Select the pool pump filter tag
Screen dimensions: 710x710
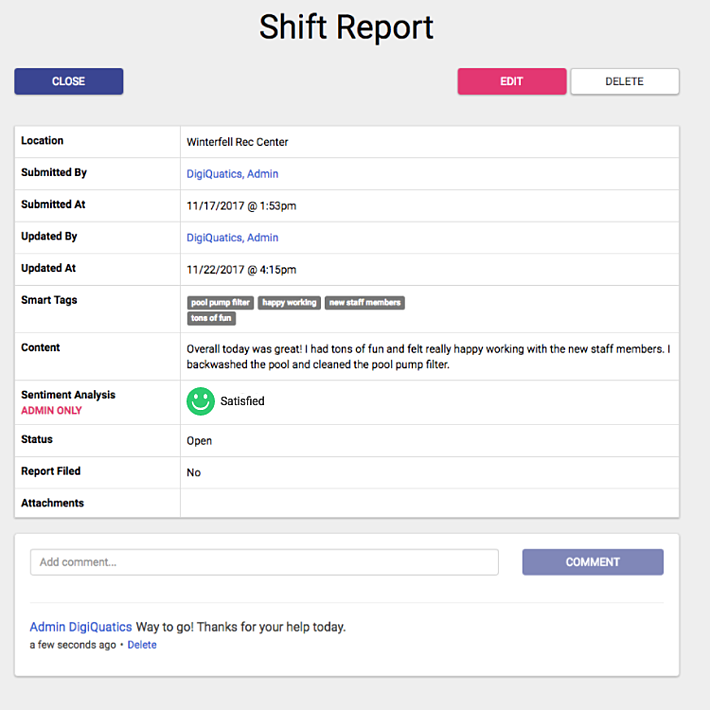[x=221, y=302]
